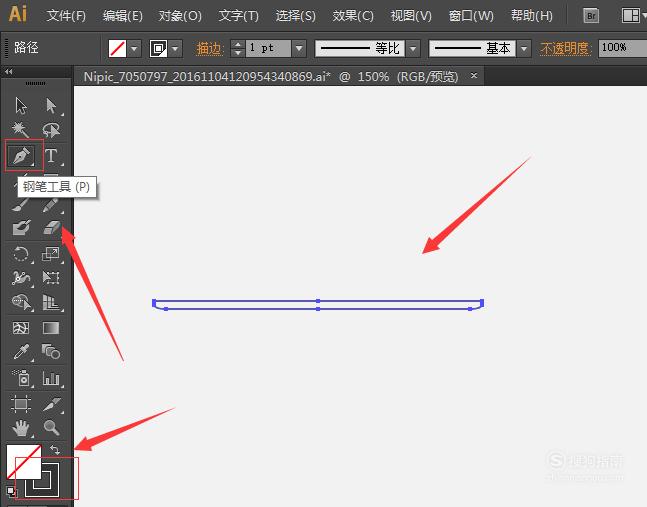Select the Type tool
The image size is (647, 507).
[51, 156]
